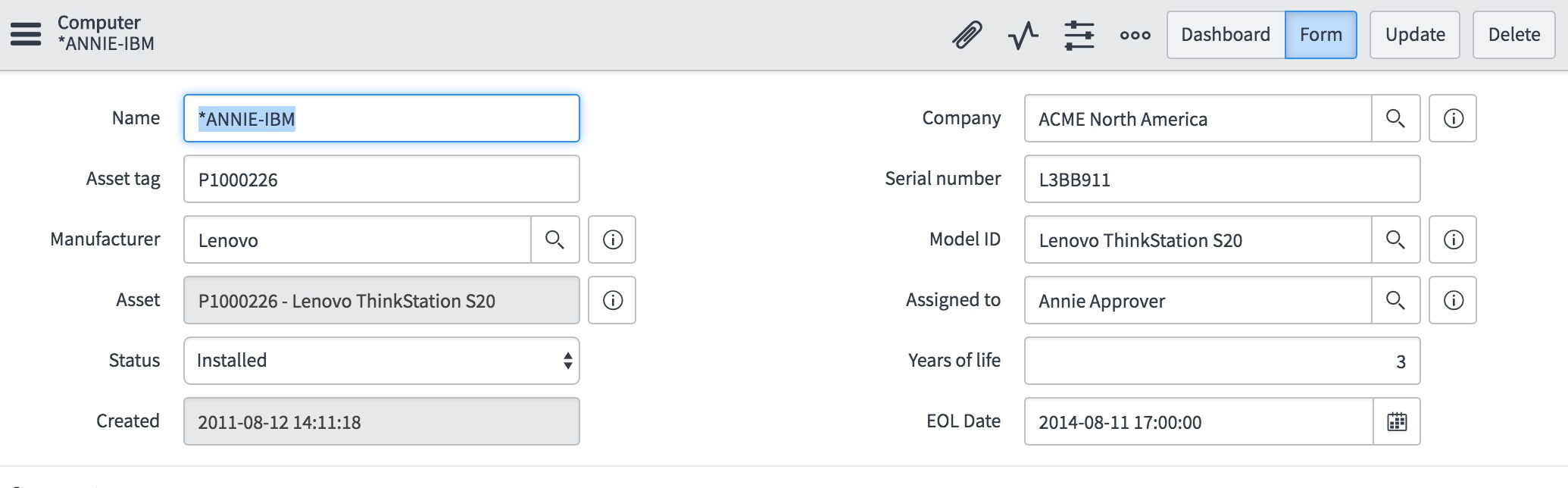1568x488 pixels.
Task: Switch to the Form view
Action: pos(1321,35)
